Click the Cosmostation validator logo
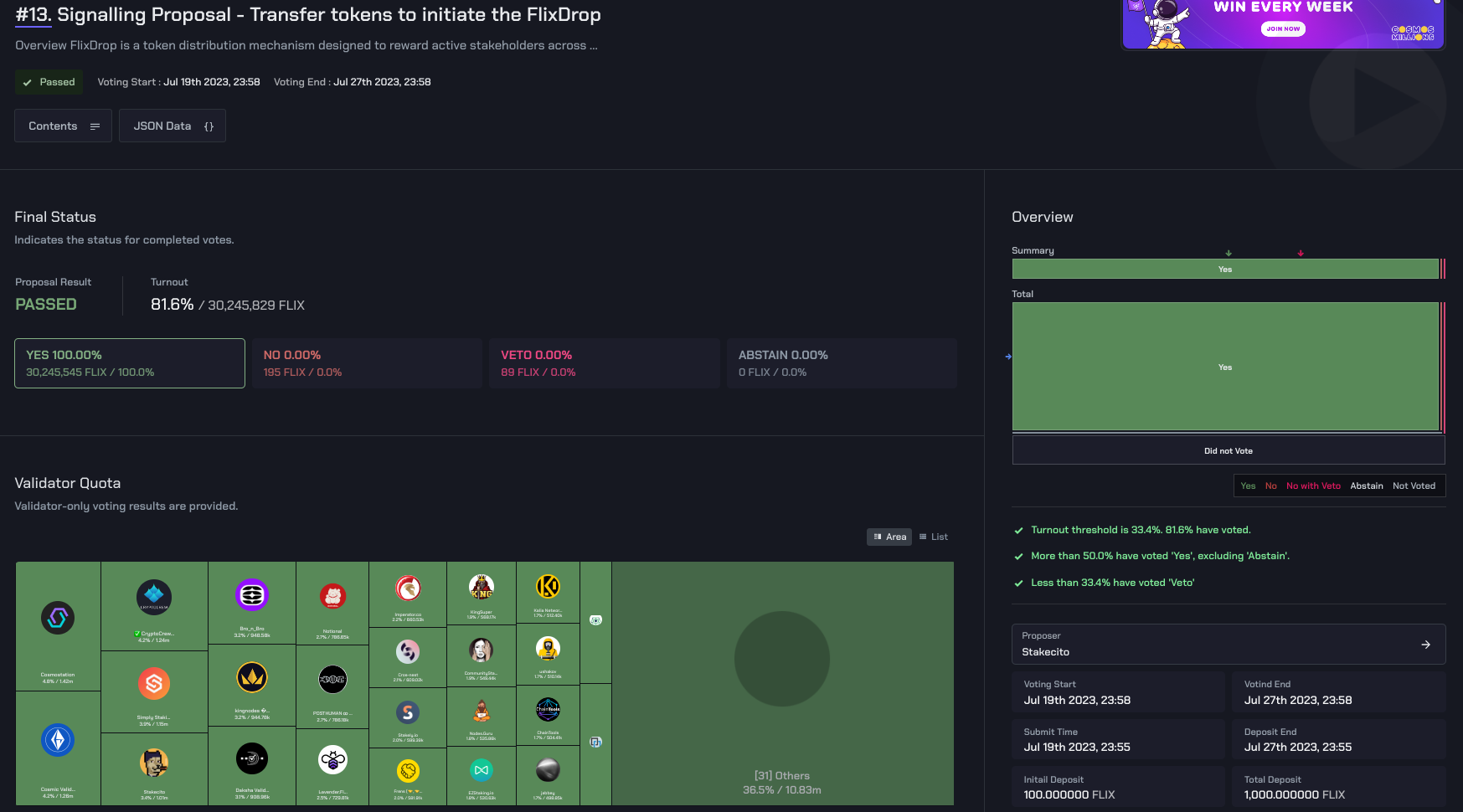This screenshot has width=1463, height=812. point(58,618)
